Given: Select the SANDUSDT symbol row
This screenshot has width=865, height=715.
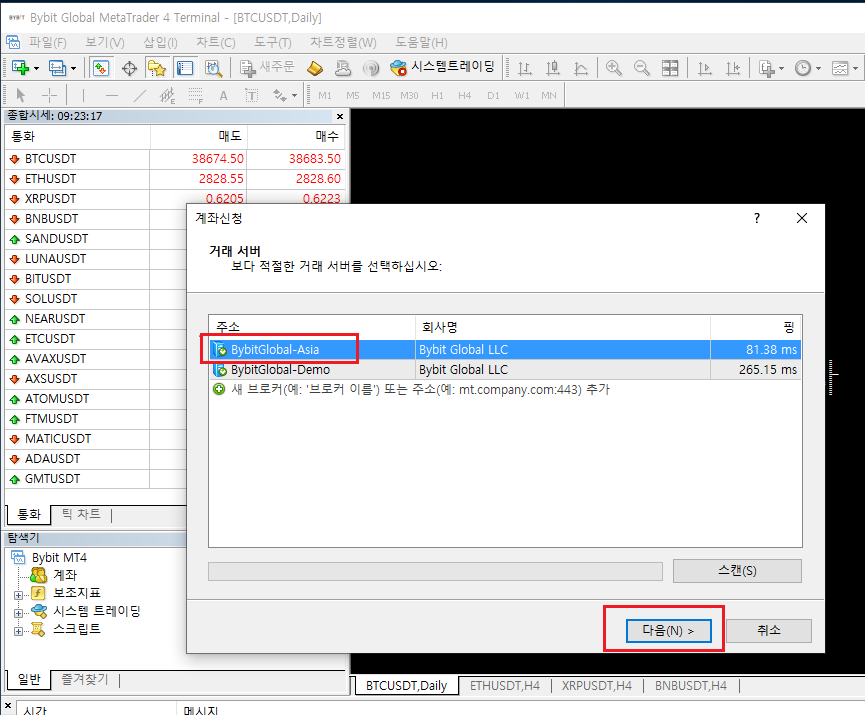Looking at the screenshot, I should coord(96,239).
